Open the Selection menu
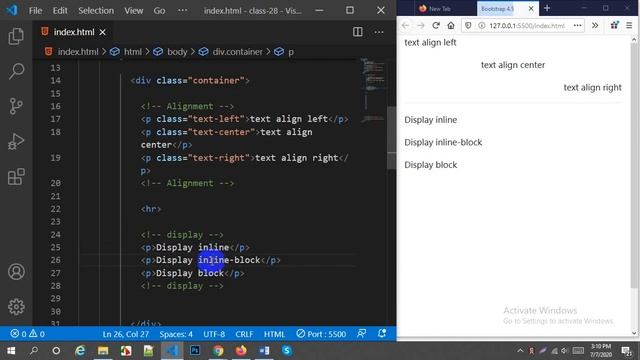The image size is (640, 360). [96, 11]
